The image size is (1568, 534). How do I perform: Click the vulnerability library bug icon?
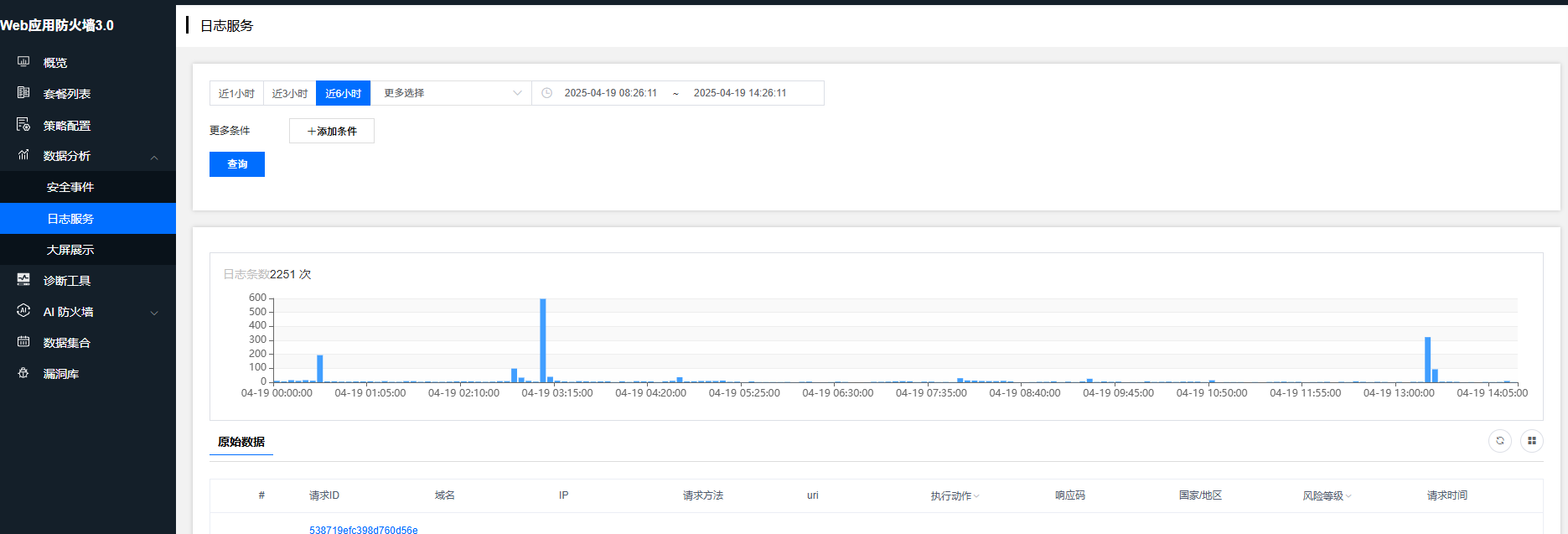23,373
